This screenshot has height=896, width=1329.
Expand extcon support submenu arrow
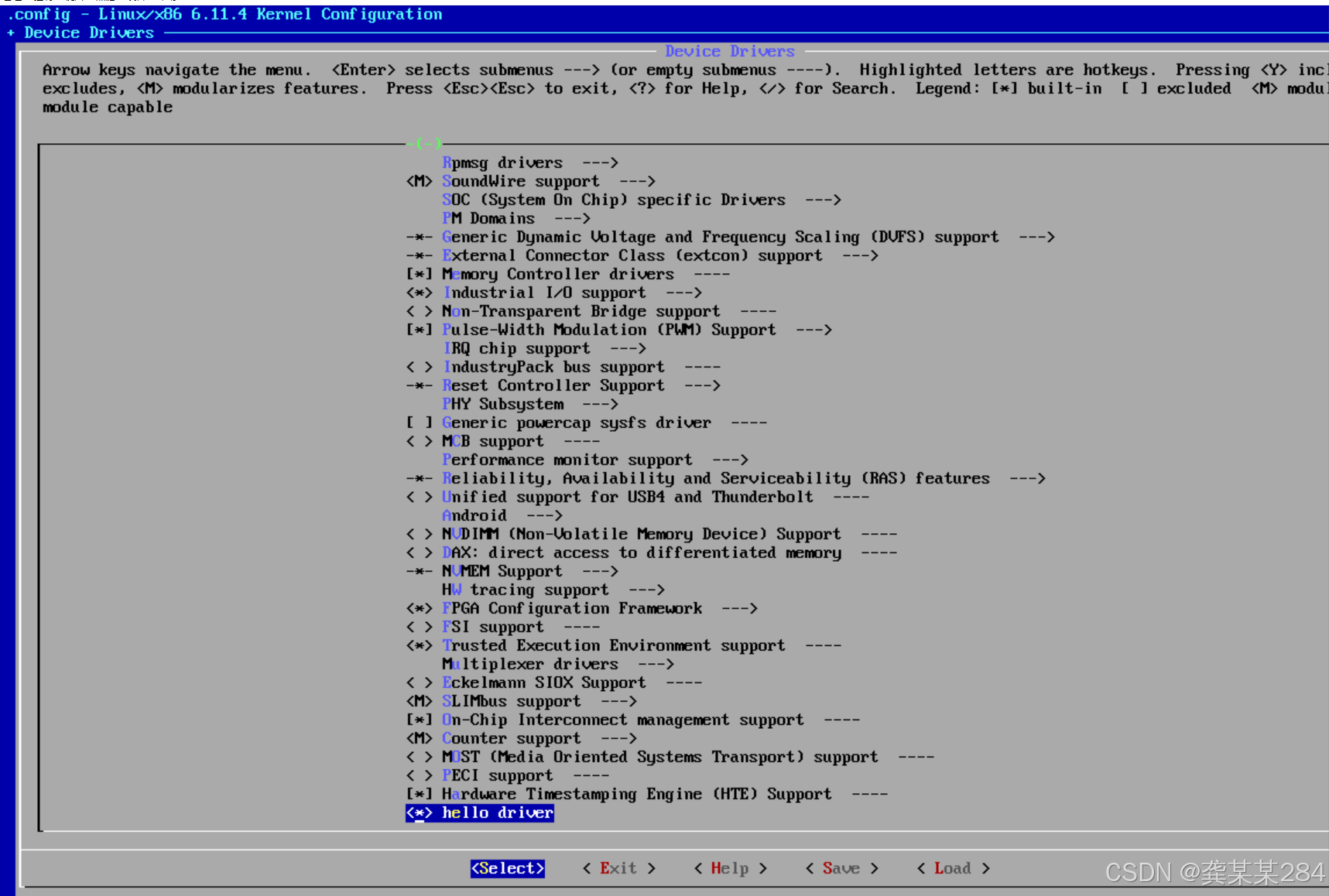[860, 255]
